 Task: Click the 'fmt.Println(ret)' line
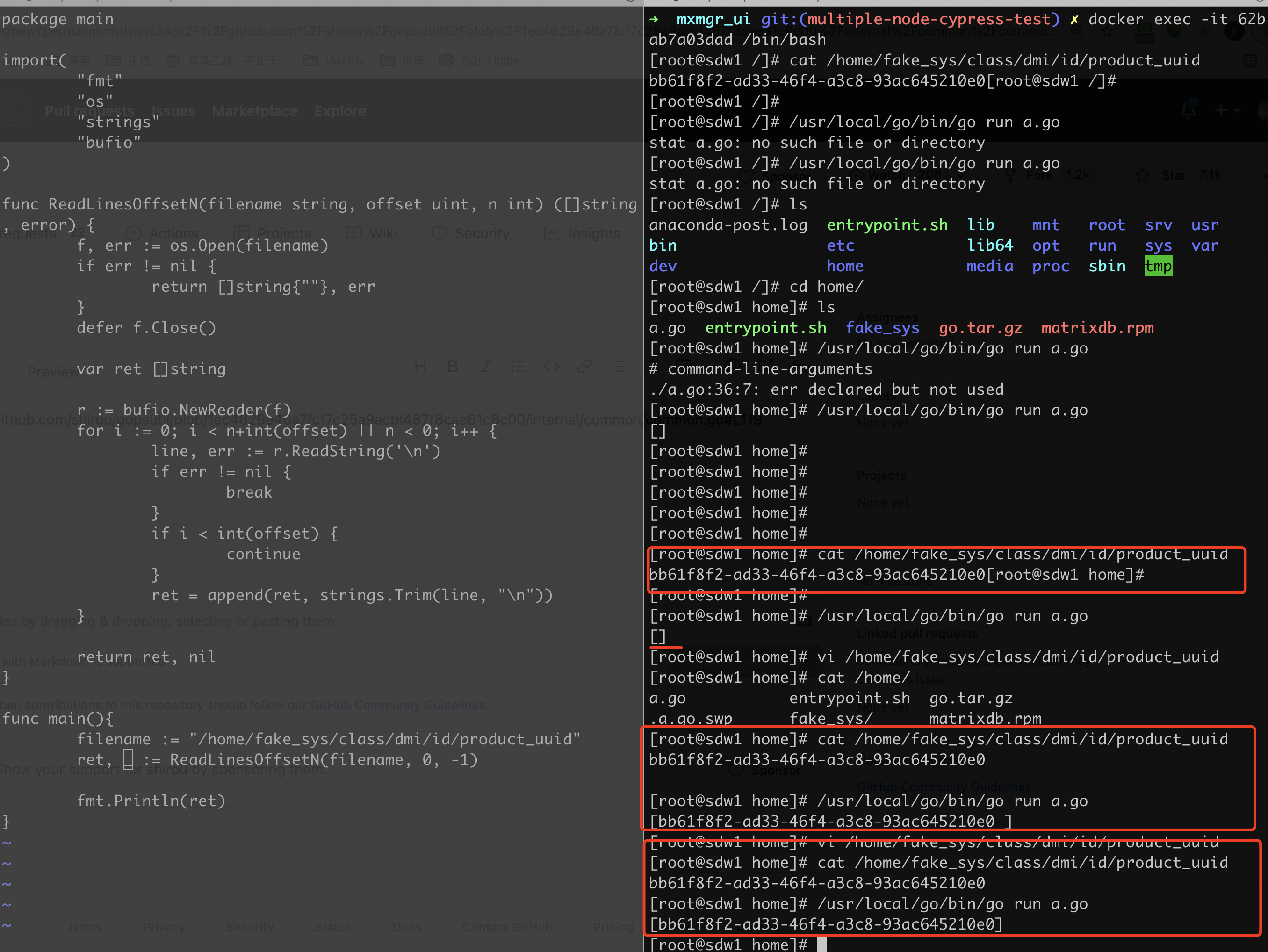151,801
